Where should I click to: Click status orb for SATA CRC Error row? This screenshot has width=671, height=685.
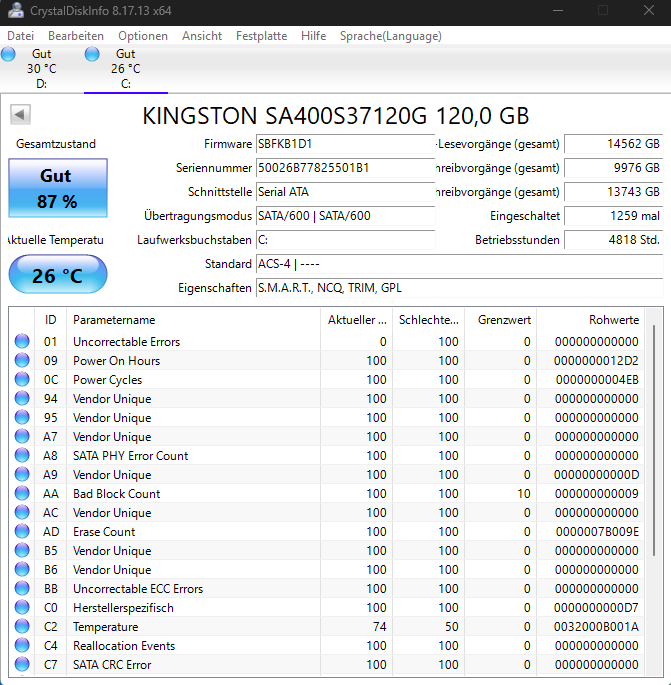click(x=22, y=664)
